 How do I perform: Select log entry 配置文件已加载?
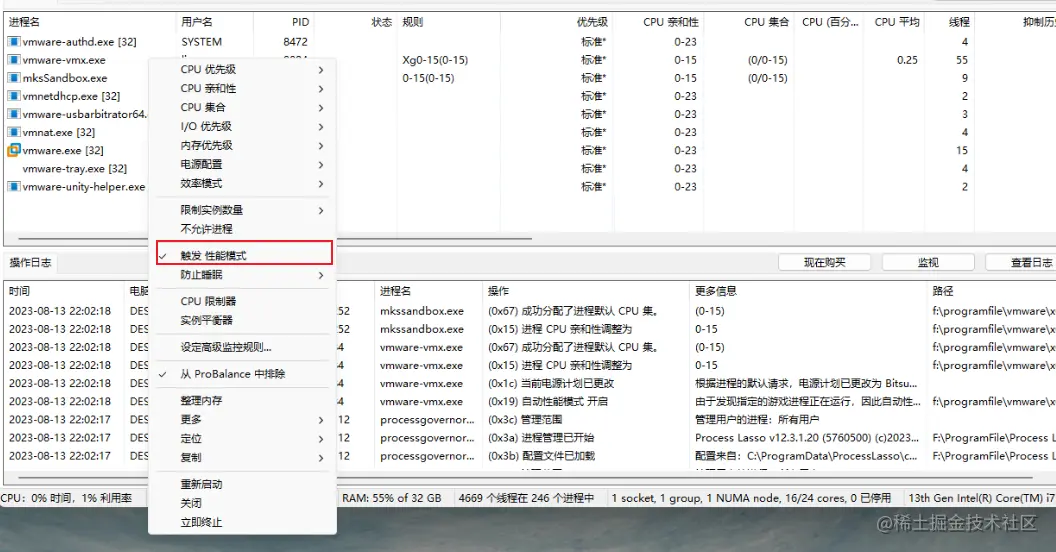pos(541,456)
